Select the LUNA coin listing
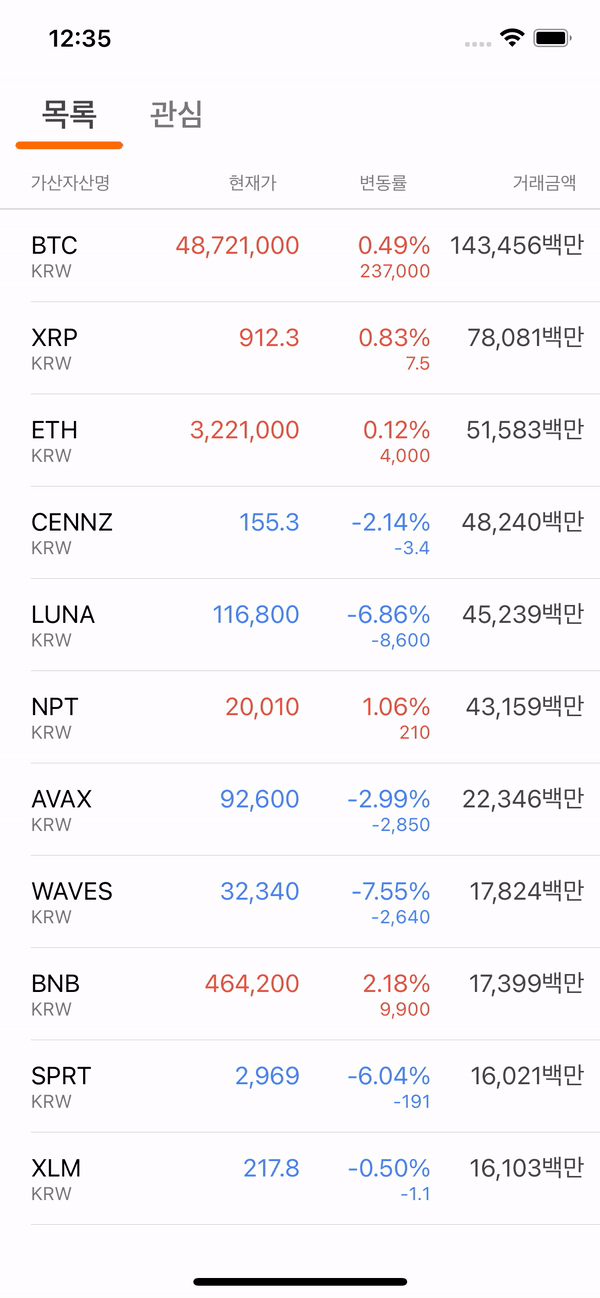This screenshot has height=1298, width=600. [300, 624]
